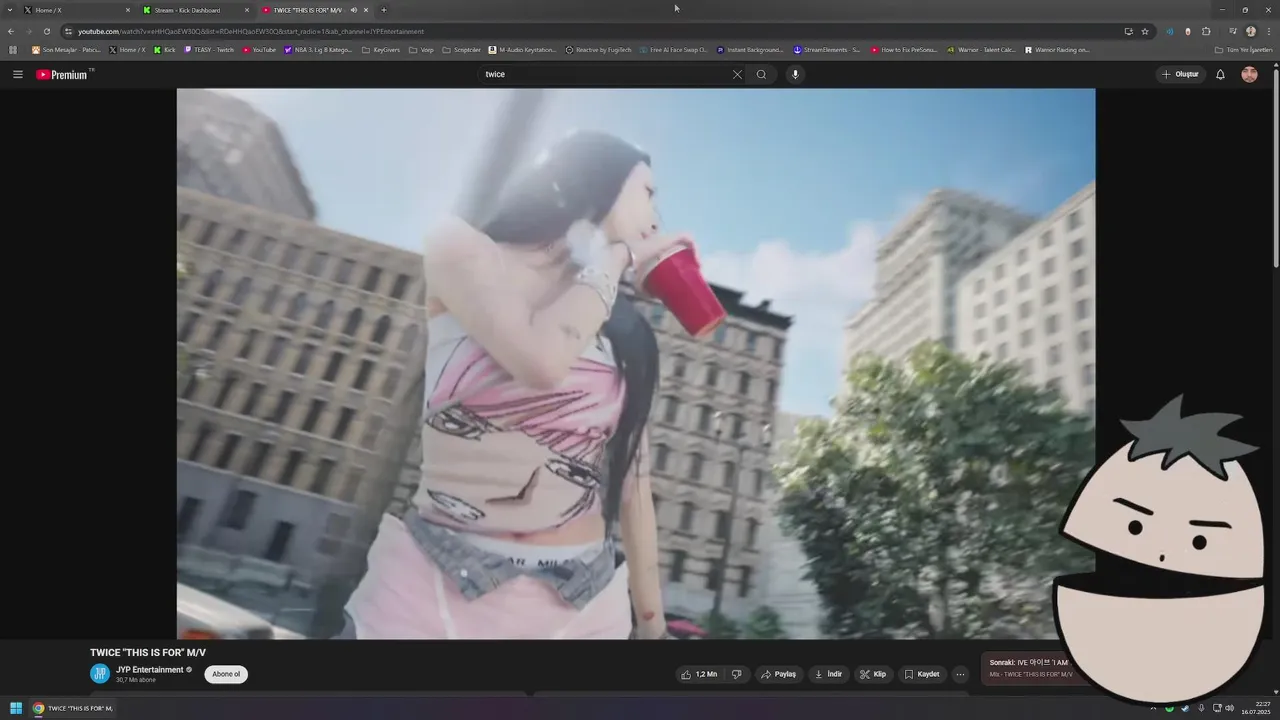The width and height of the screenshot is (1280, 720).
Task: Go back with browser back arrow
Action: point(11,31)
